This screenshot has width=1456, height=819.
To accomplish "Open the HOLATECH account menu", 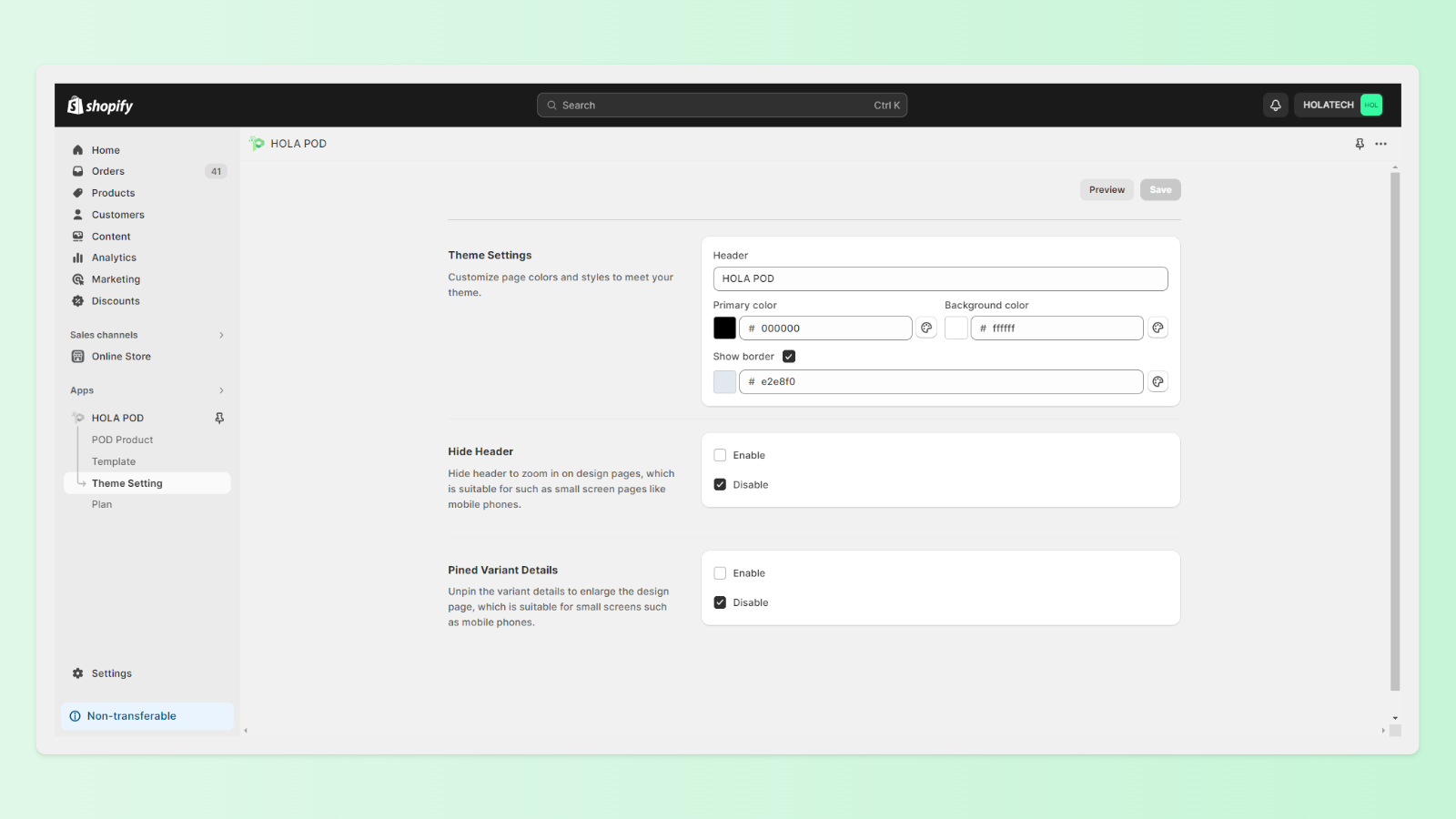I will 1339,106.
